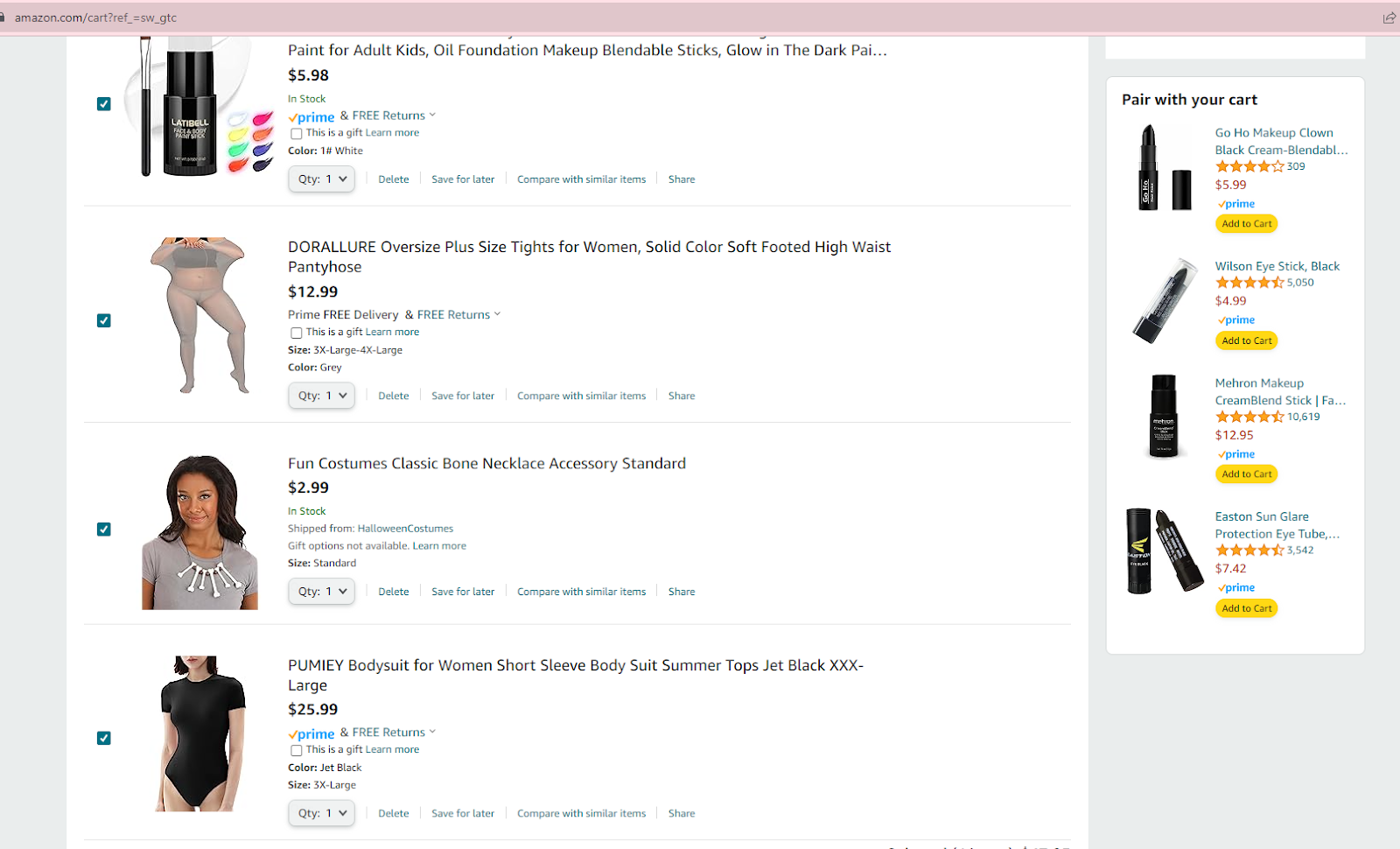Viewport: 1400px width, 849px height.
Task: Open Fun Costumes Classic Bone Necklace title
Action: pyautogui.click(x=486, y=464)
